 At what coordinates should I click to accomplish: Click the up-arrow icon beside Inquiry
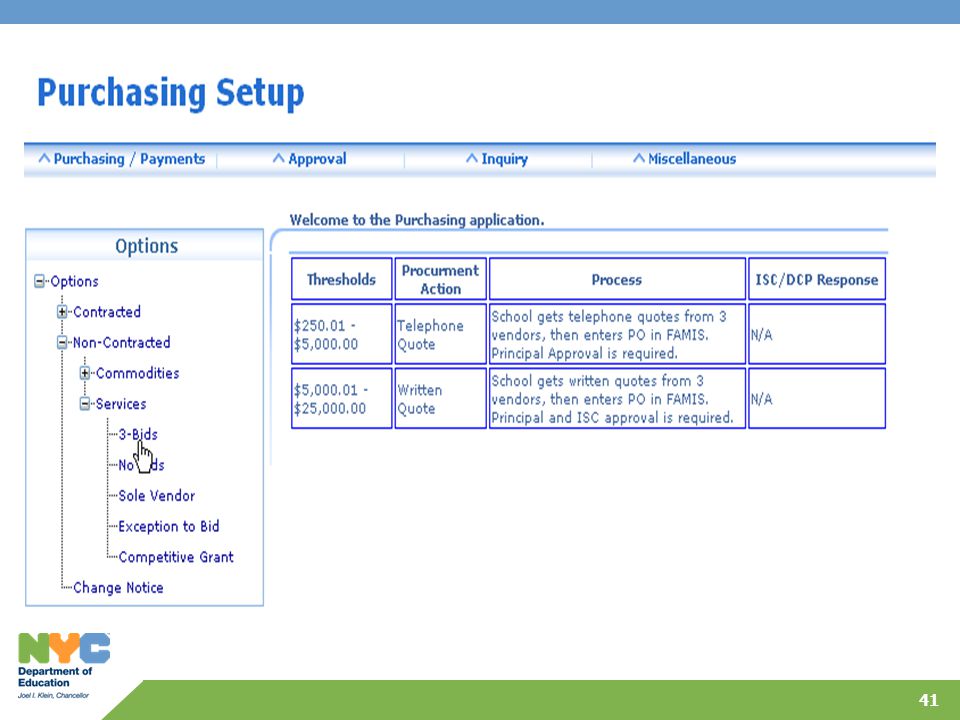click(x=471, y=159)
